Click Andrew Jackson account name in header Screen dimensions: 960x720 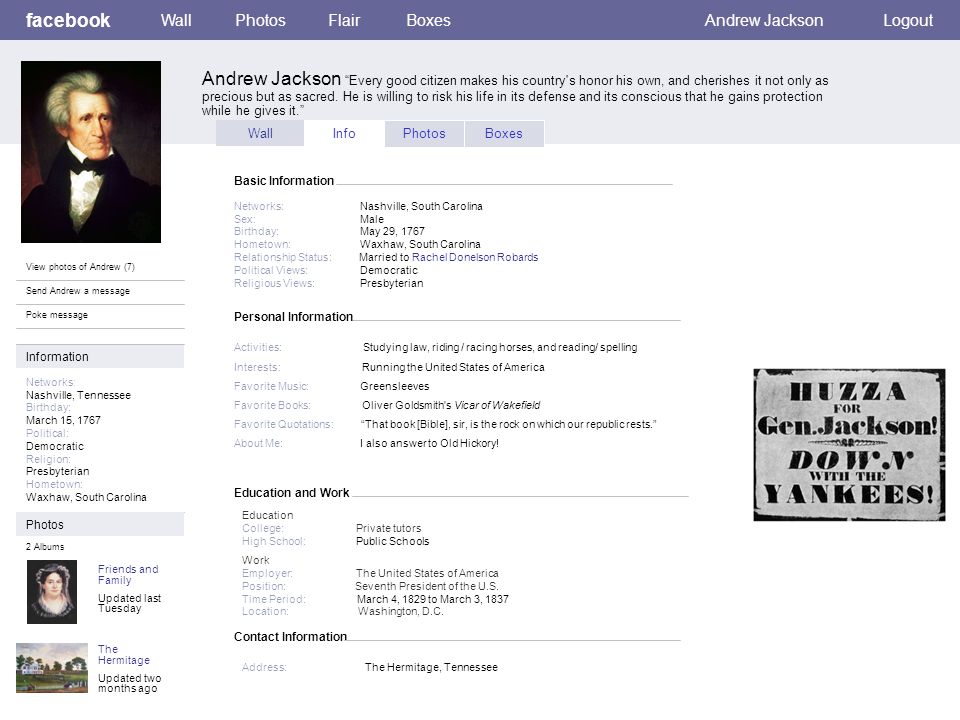pos(763,20)
